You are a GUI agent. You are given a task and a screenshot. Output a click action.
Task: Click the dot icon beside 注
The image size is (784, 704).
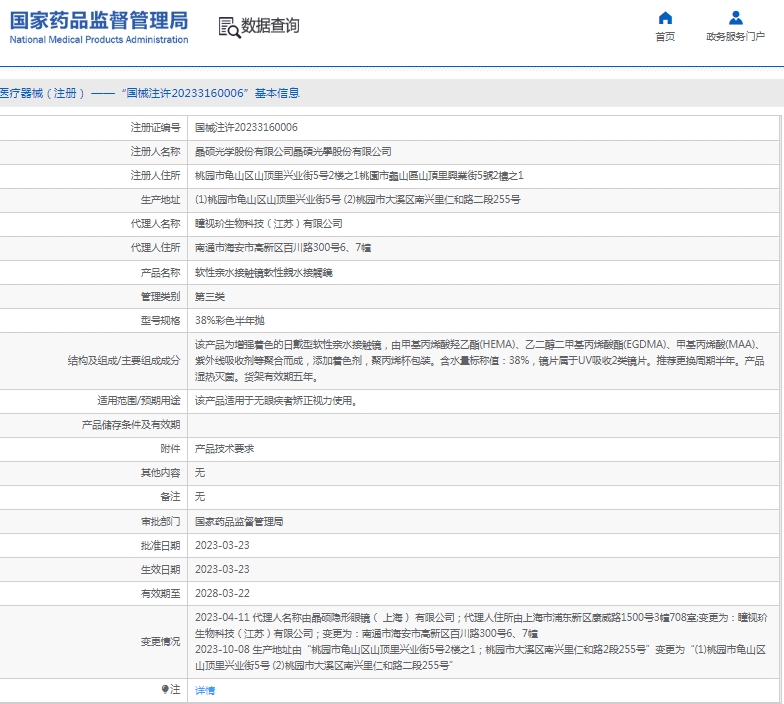165,689
